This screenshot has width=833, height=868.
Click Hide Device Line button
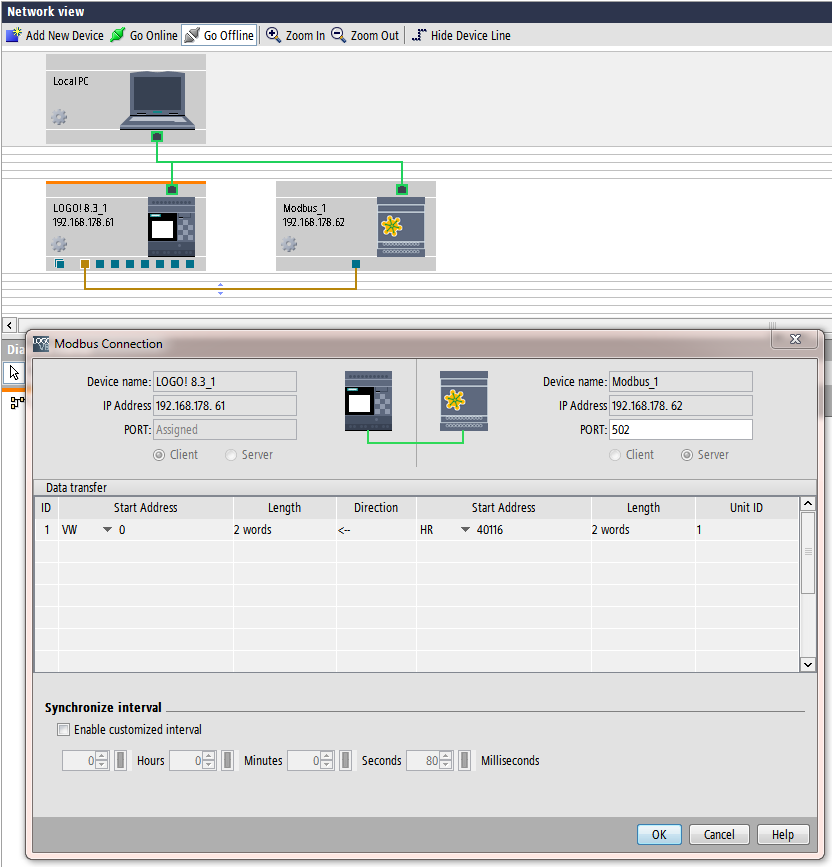pos(461,35)
